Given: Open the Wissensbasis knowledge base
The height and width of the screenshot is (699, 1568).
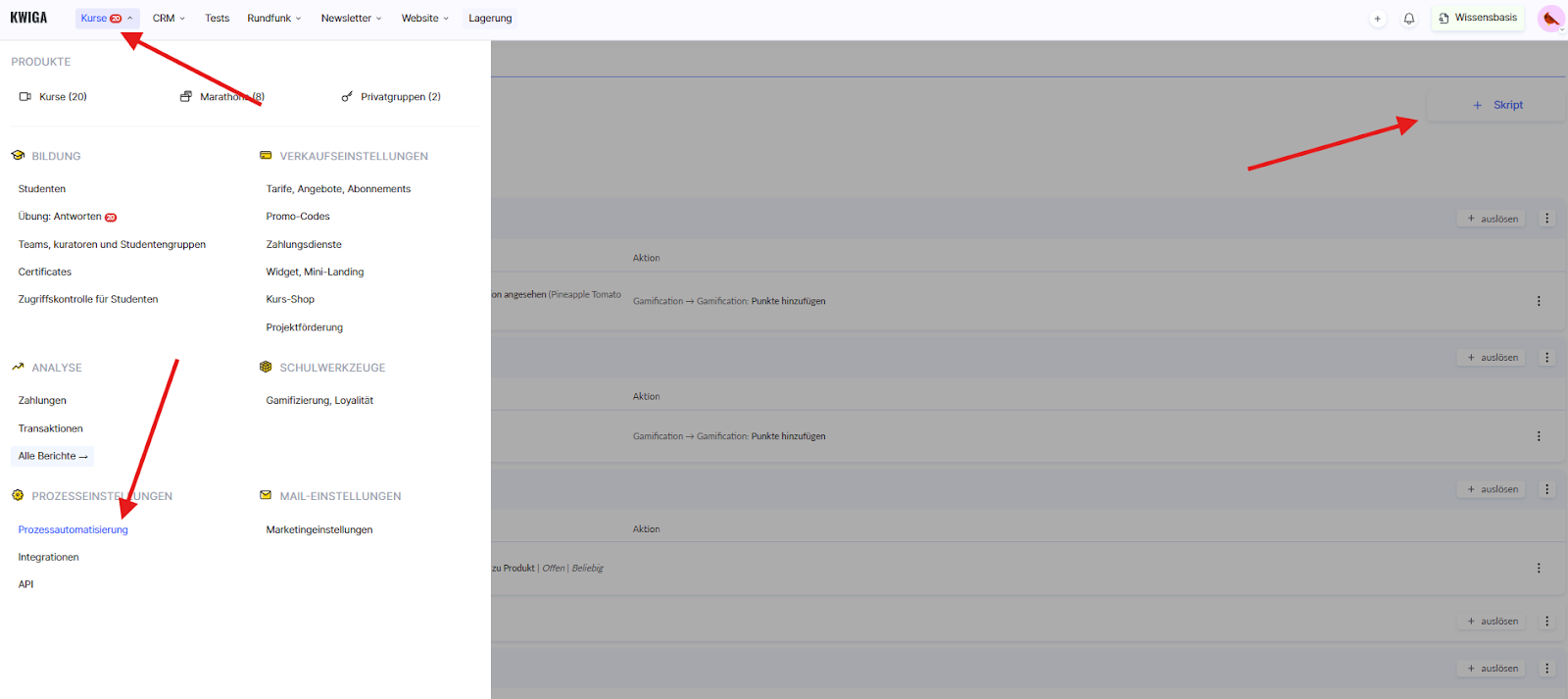Looking at the screenshot, I should (1478, 18).
